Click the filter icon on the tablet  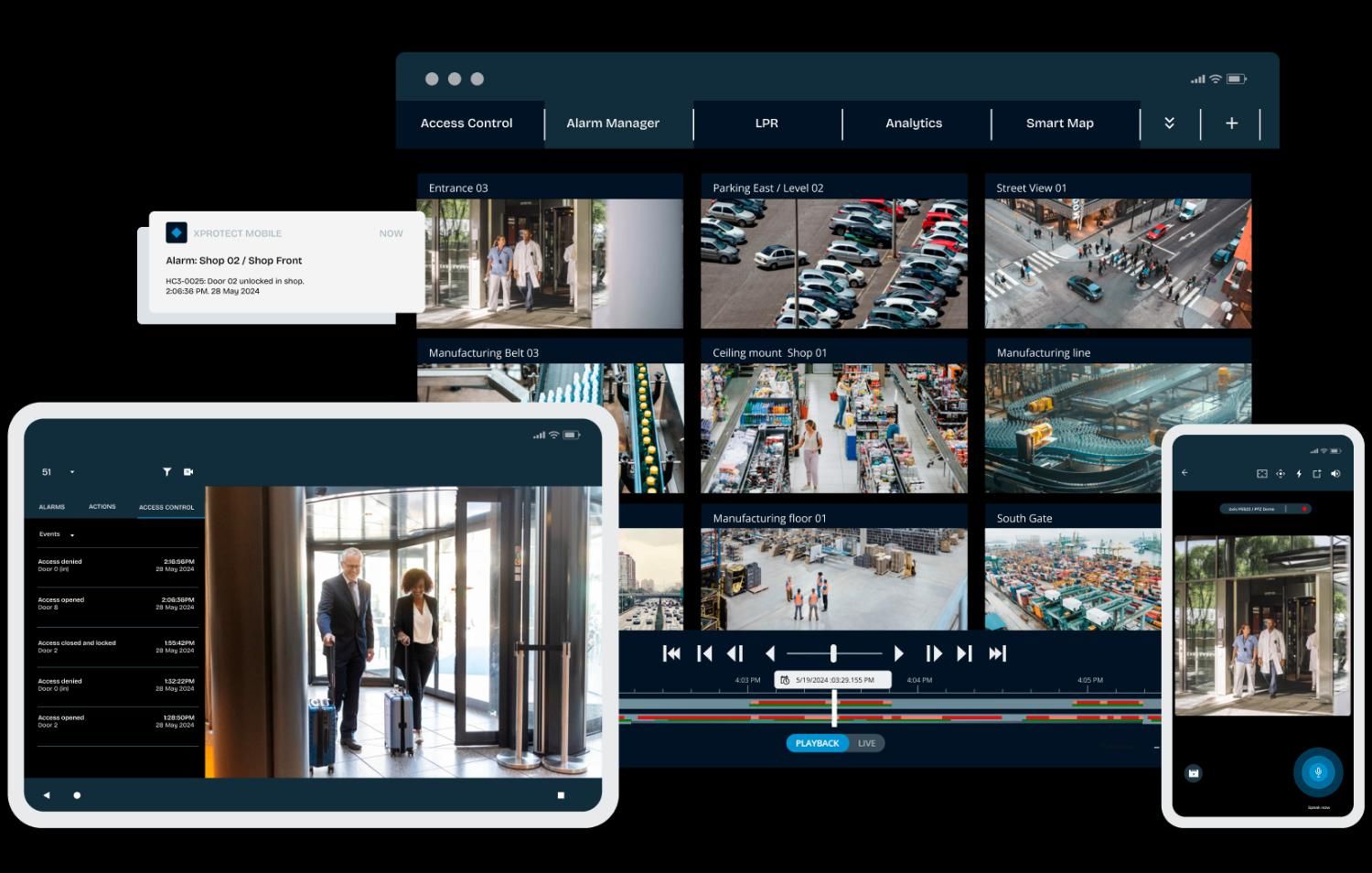pyautogui.click(x=166, y=472)
